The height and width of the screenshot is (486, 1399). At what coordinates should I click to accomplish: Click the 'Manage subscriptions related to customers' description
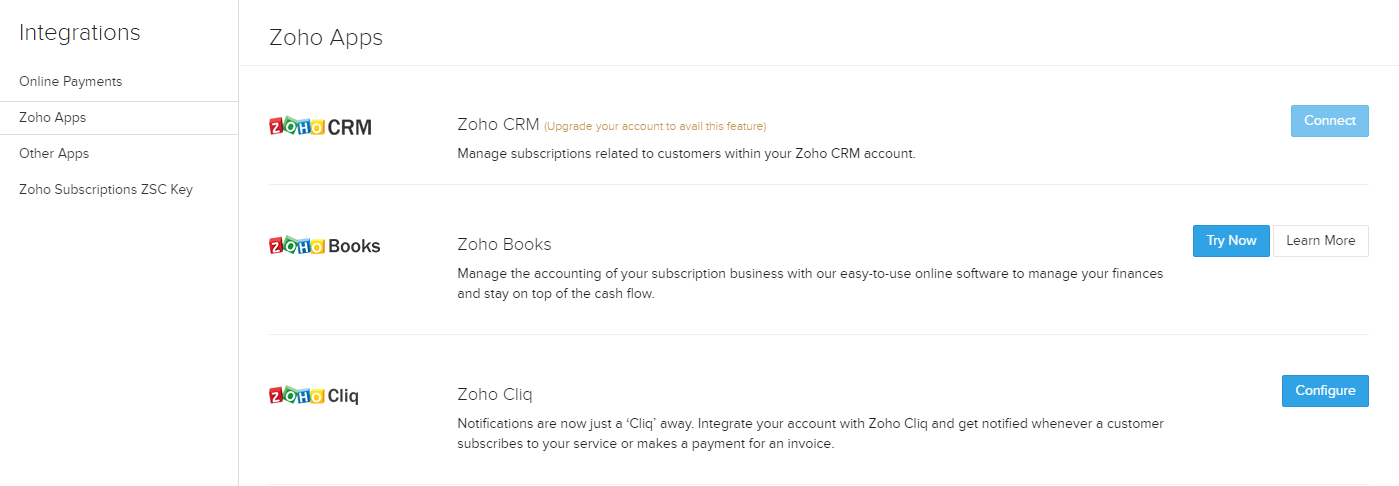[x=686, y=154]
